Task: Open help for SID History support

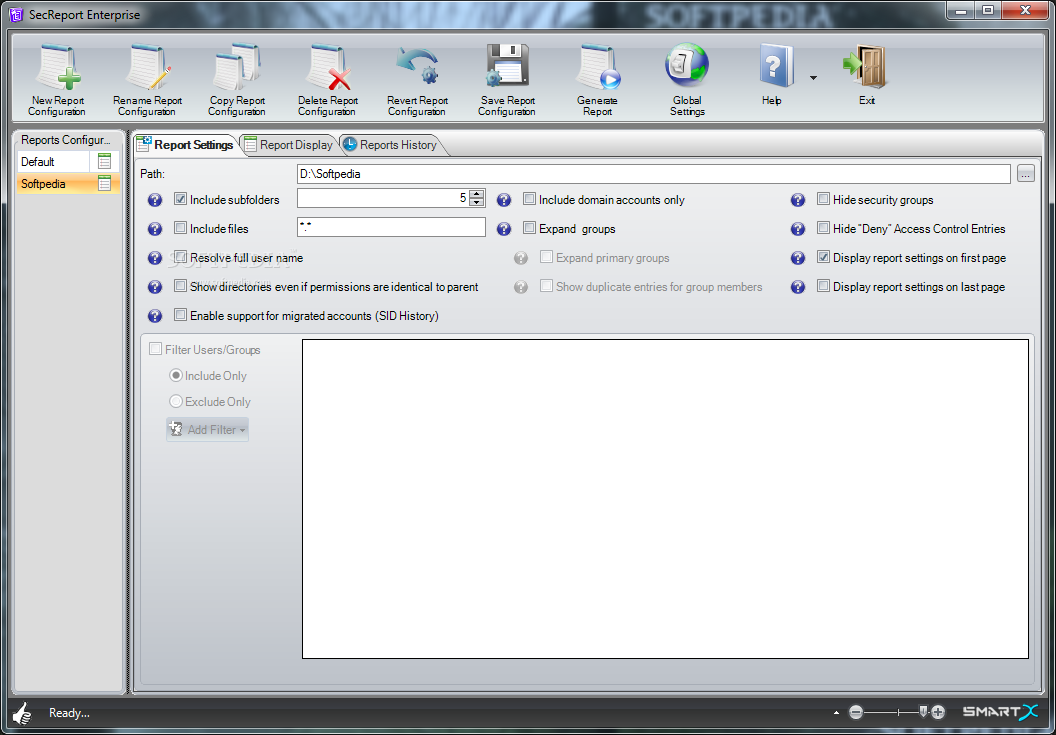Action: 155,316
